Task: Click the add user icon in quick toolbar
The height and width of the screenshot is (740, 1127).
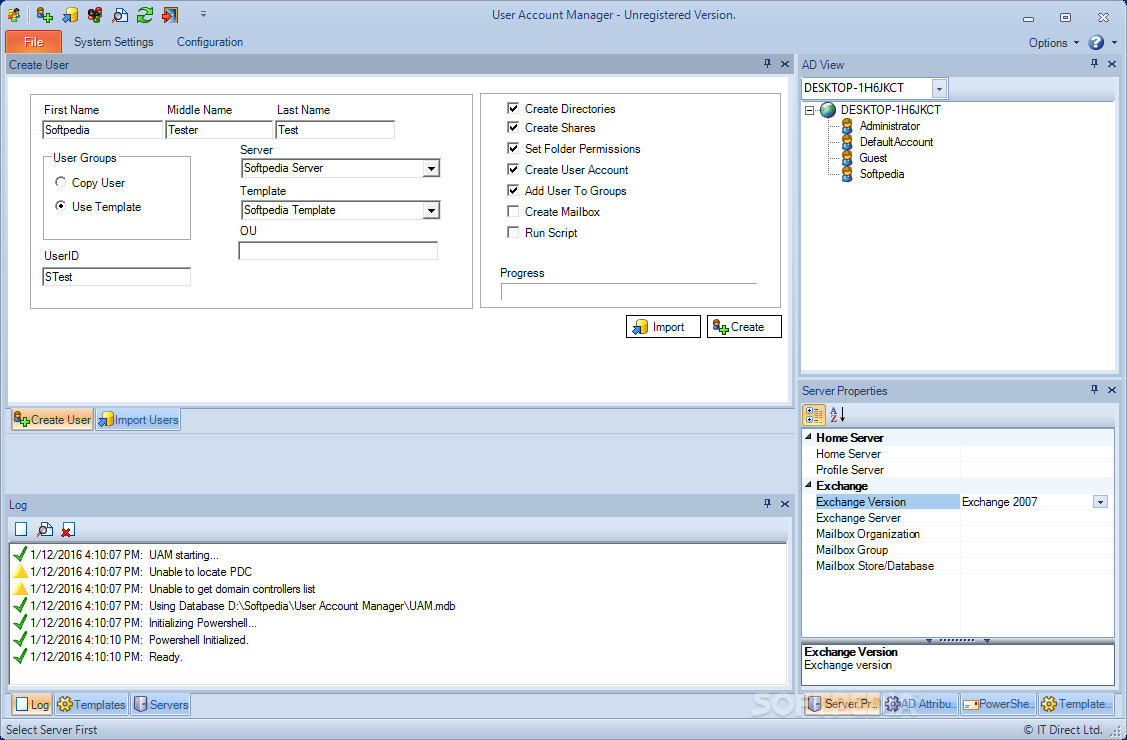Action: 45,15
